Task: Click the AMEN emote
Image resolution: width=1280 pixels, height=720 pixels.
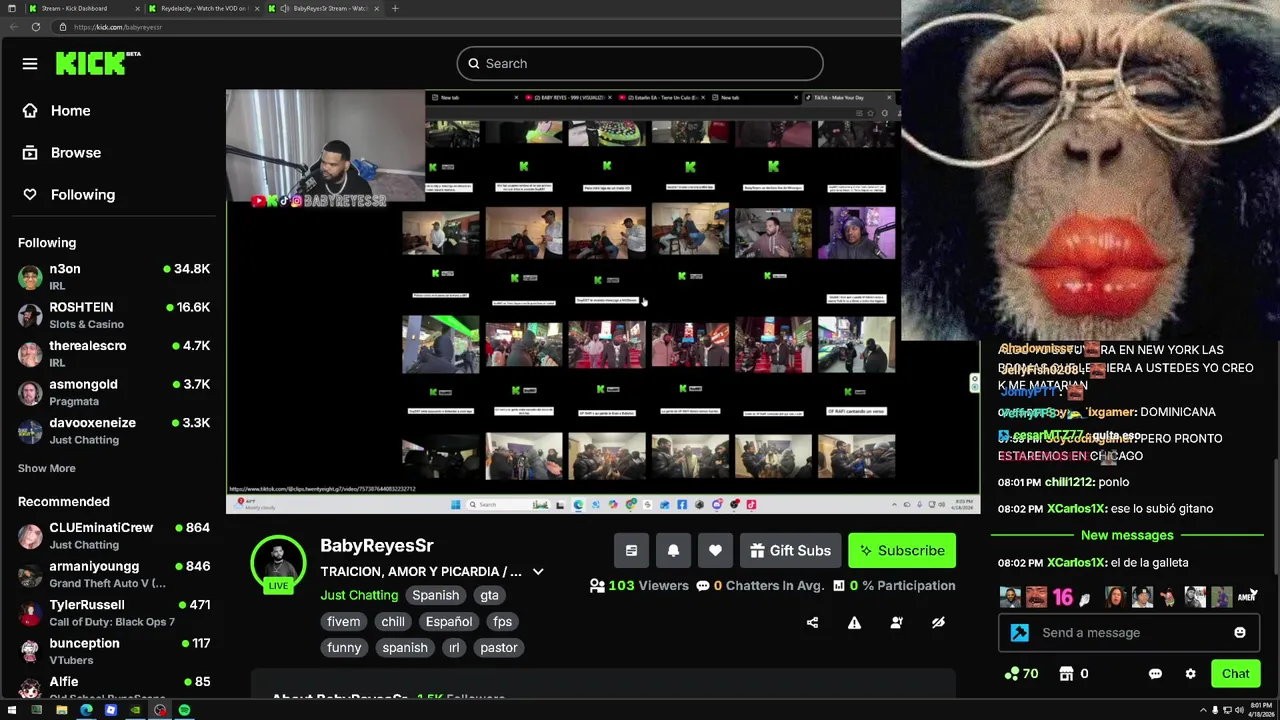Action: point(1246,598)
